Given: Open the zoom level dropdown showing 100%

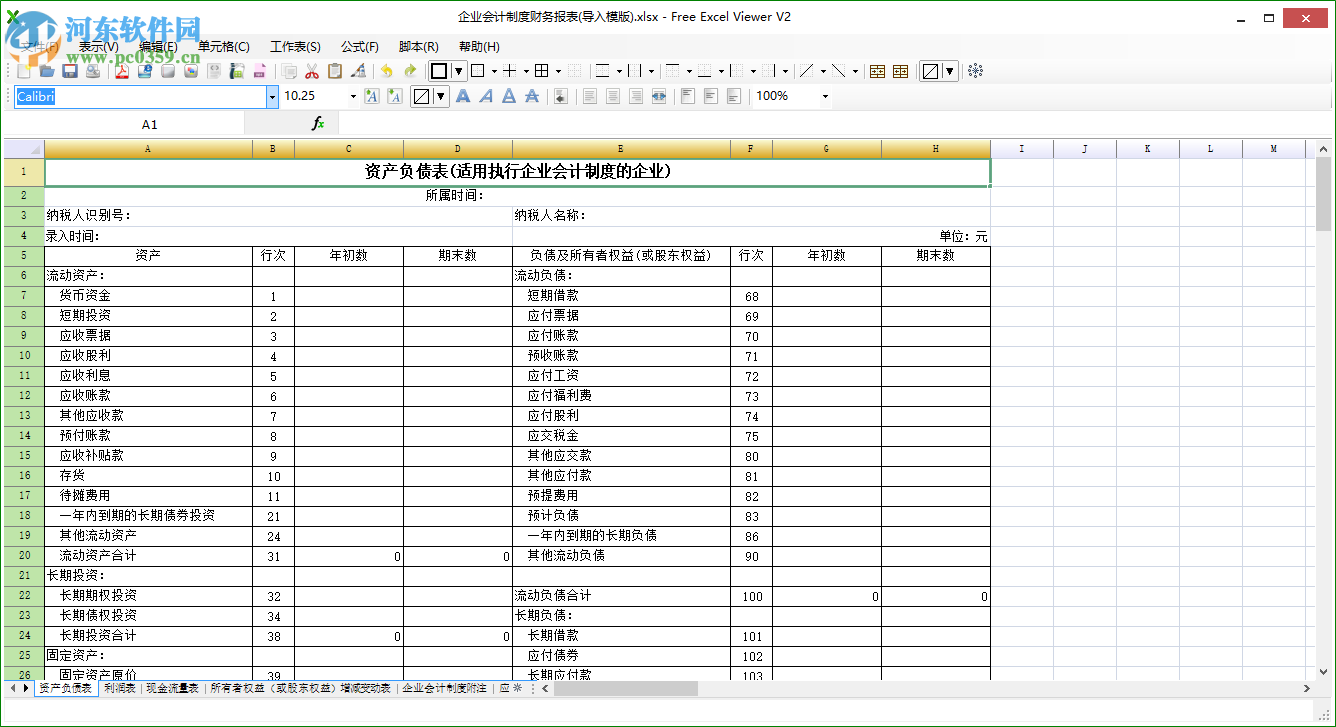Looking at the screenshot, I should [824, 95].
